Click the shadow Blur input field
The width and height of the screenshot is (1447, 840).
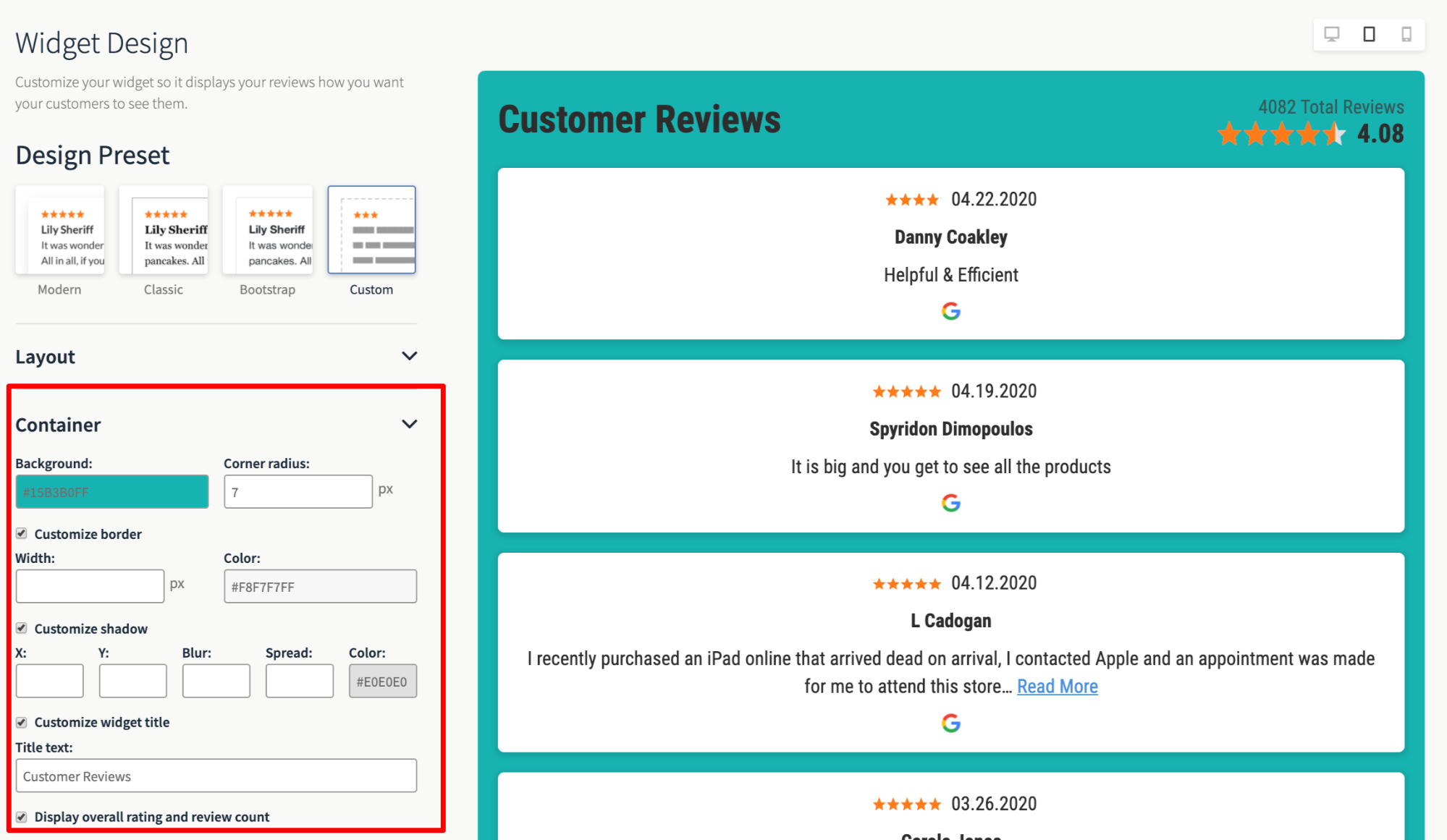click(x=216, y=681)
